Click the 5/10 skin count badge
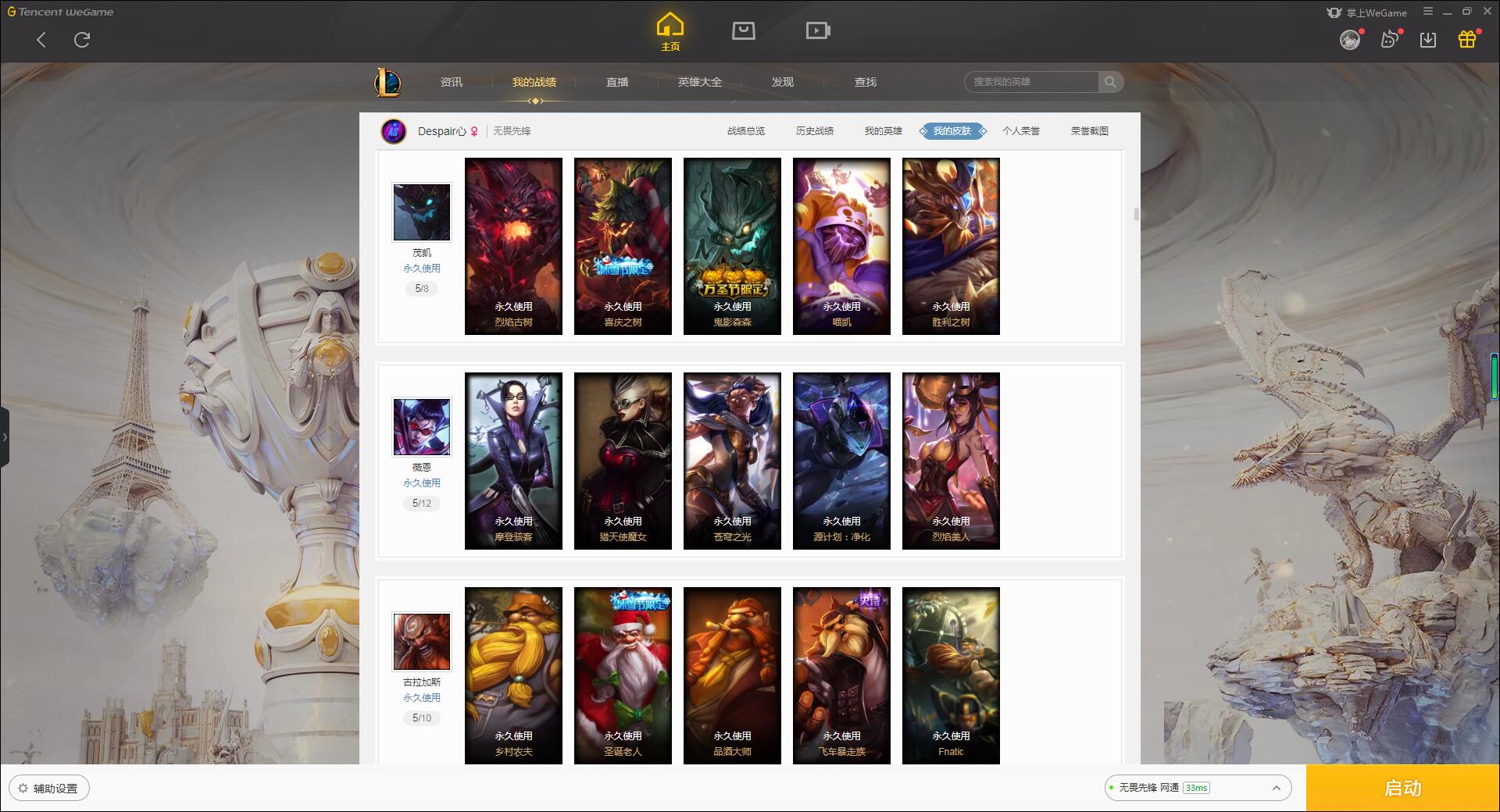Screen dimensions: 1500x812 (x=422, y=718)
